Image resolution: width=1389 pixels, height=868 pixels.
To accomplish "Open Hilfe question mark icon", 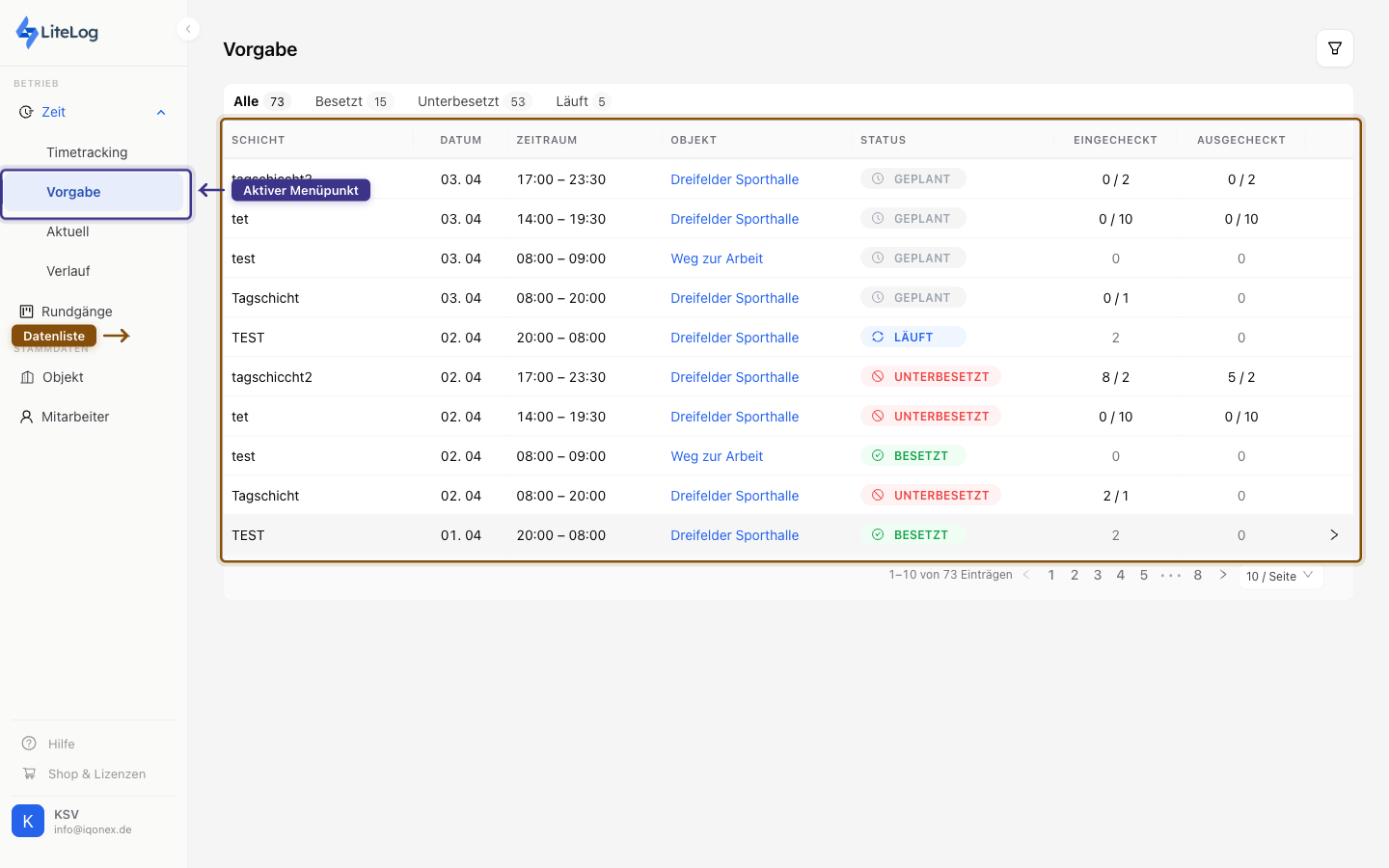I will coord(29,744).
